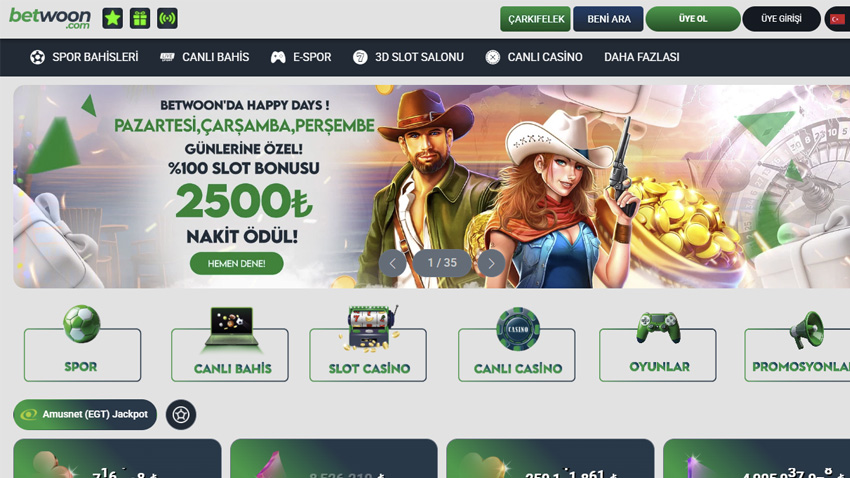Click the HEMEN DENE! banner button
This screenshot has width=850, height=478.
236,263
